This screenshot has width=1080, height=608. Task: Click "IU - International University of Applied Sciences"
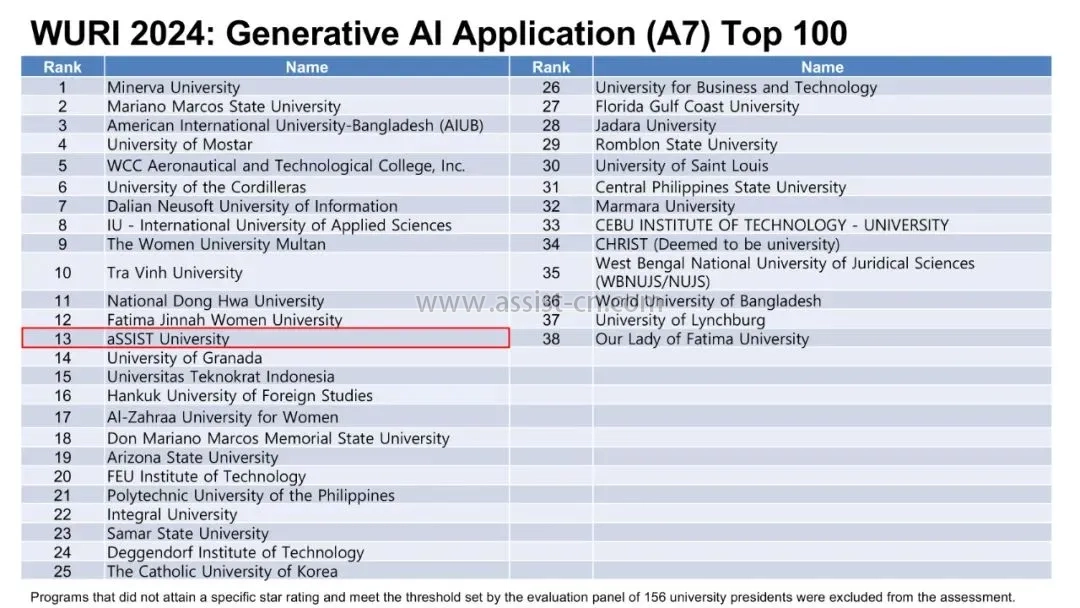coord(279,225)
